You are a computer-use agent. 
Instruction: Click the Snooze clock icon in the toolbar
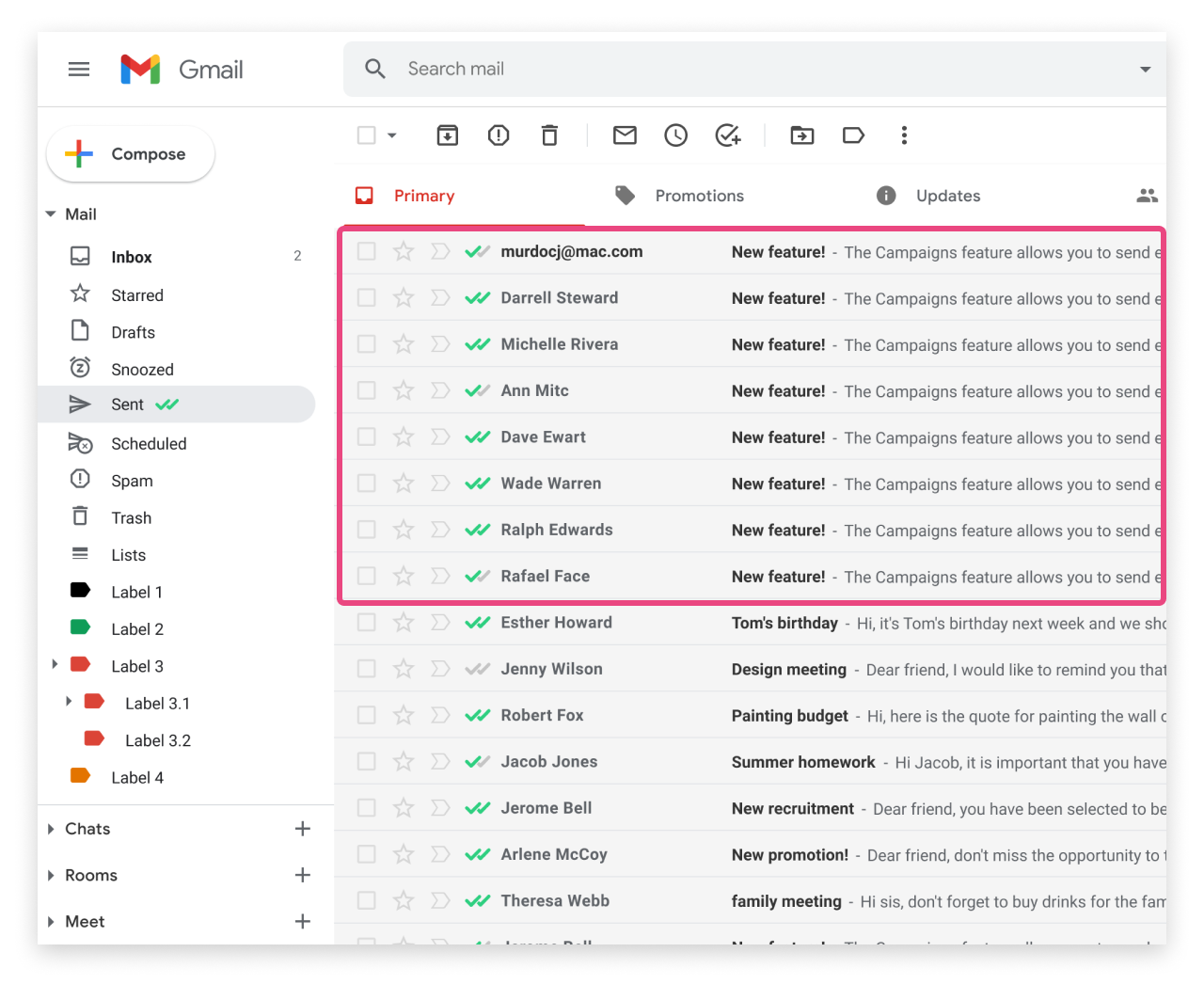coord(675,135)
